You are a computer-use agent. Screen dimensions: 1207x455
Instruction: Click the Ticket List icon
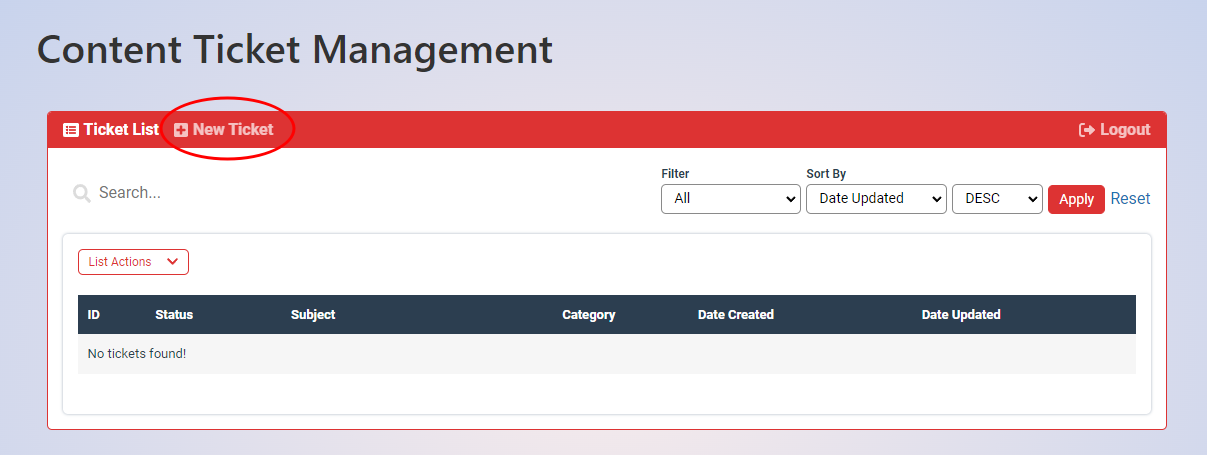pos(71,130)
